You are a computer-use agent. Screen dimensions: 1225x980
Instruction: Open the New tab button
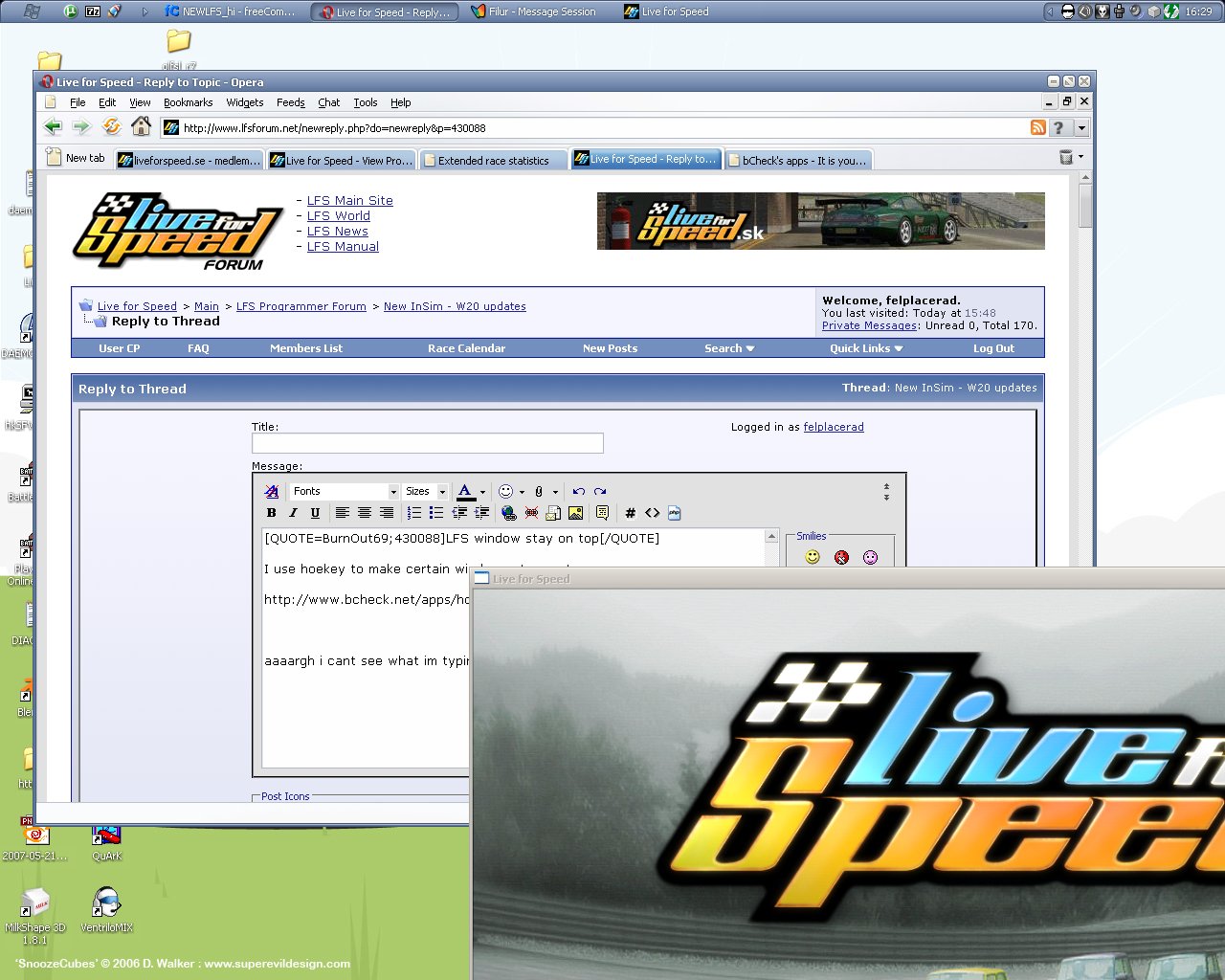77,158
